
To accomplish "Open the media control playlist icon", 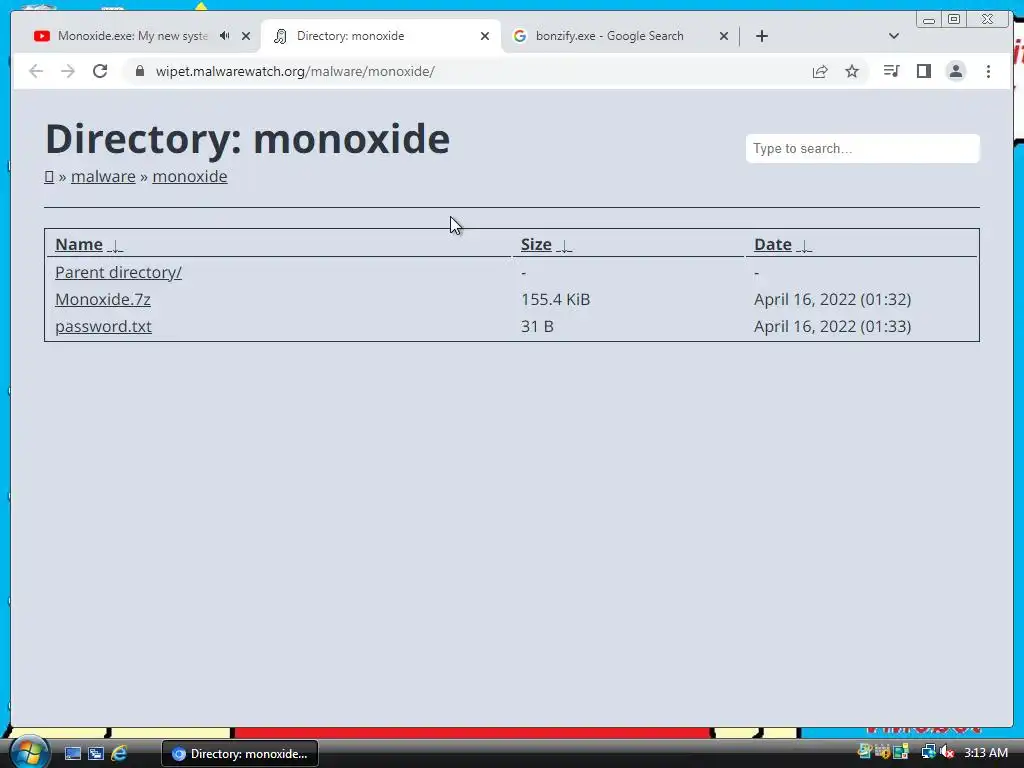I will pos(891,71).
